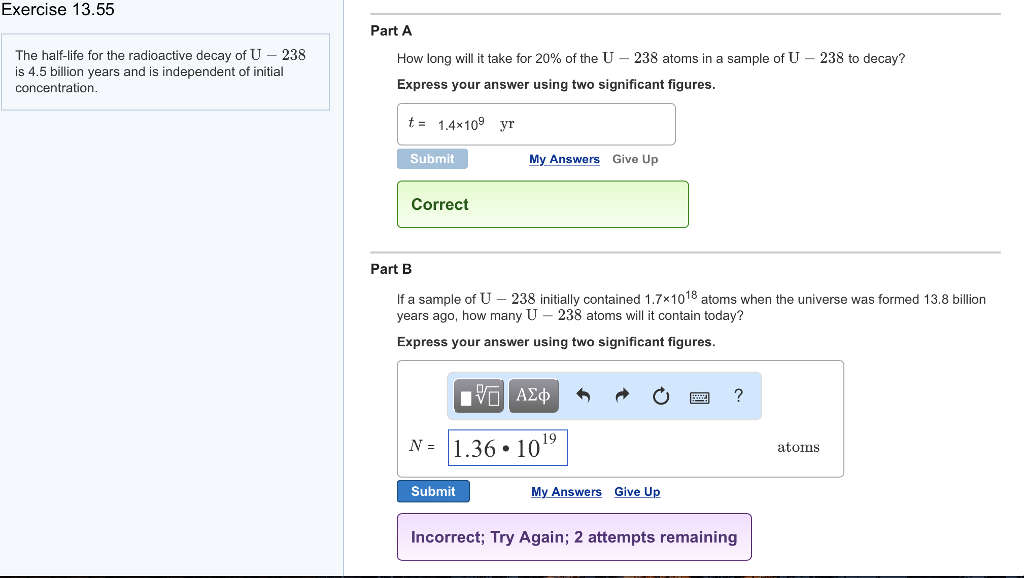Open the Greek symbols ΑΣΦ palette
Image resolution: width=1024 pixels, height=578 pixels.
(533, 395)
